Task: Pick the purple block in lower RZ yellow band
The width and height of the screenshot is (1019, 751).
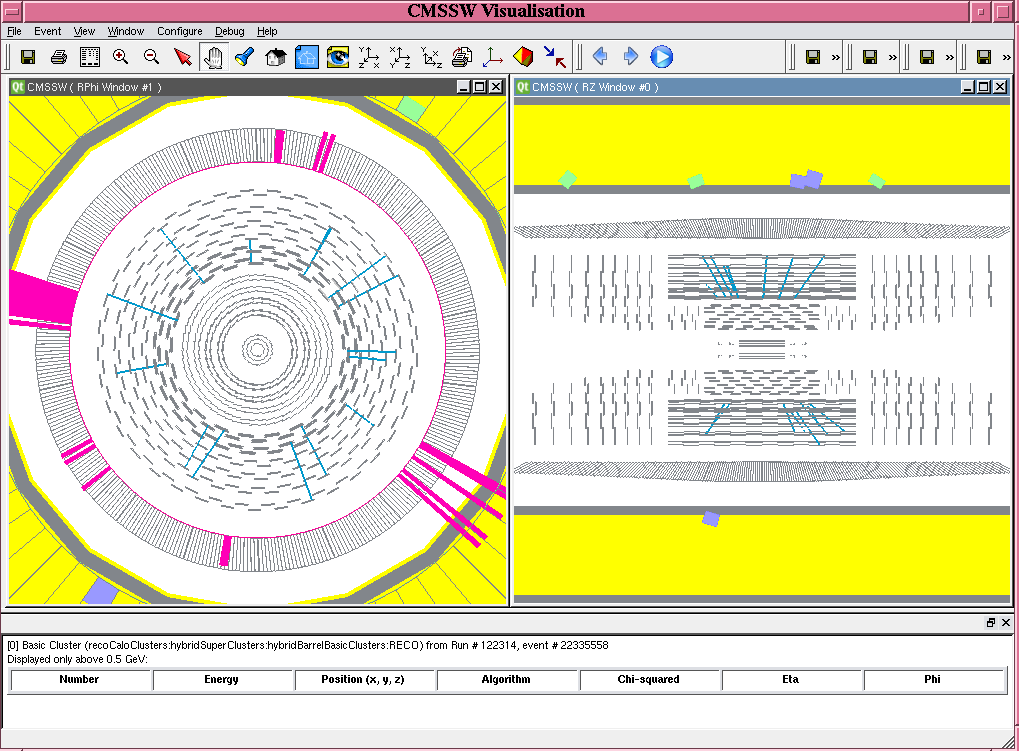Action: (711, 518)
